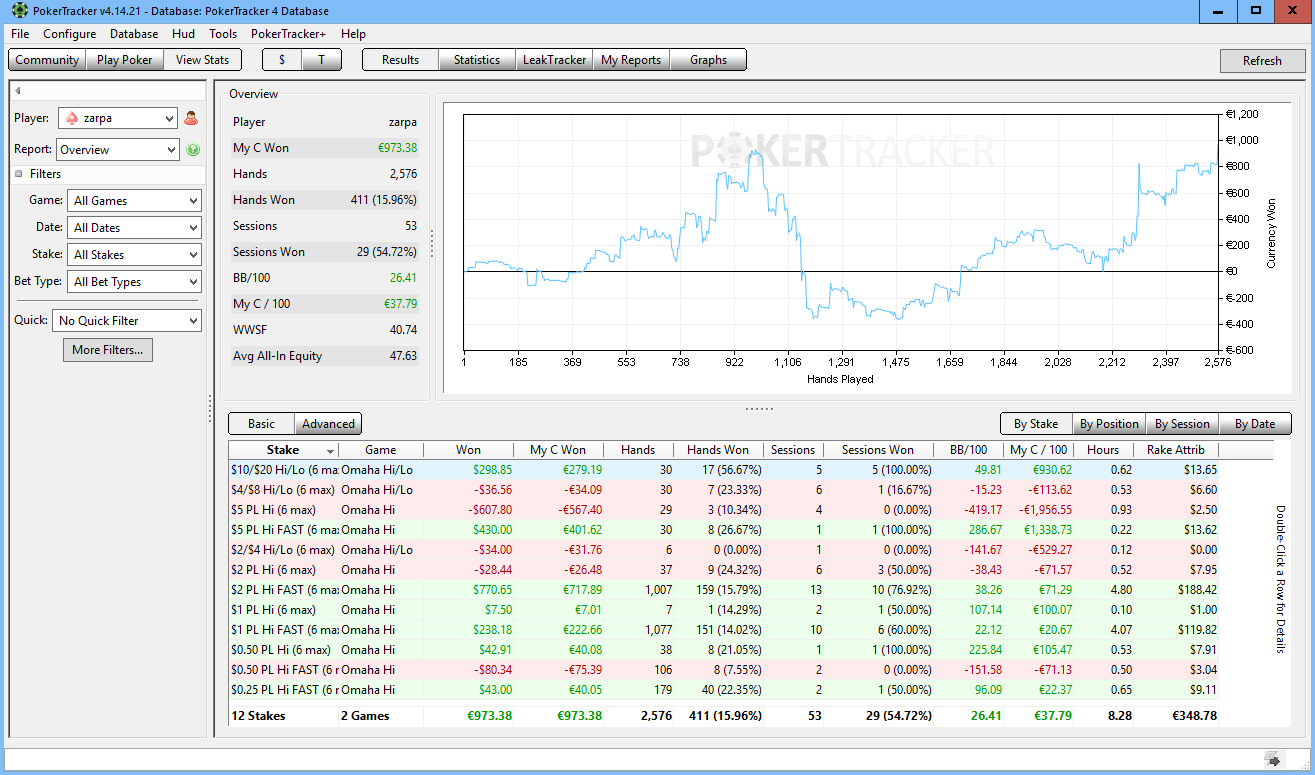Image resolution: width=1315 pixels, height=775 pixels.
Task: Click the Refresh button
Action: (x=1262, y=61)
